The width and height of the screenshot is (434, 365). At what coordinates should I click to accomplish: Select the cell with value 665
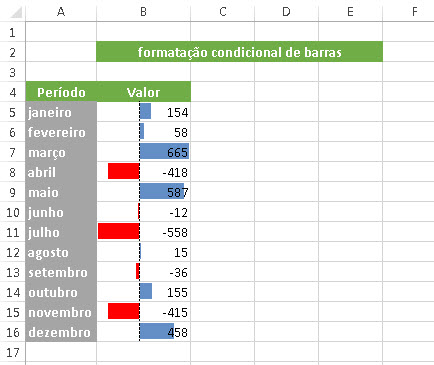[143, 152]
